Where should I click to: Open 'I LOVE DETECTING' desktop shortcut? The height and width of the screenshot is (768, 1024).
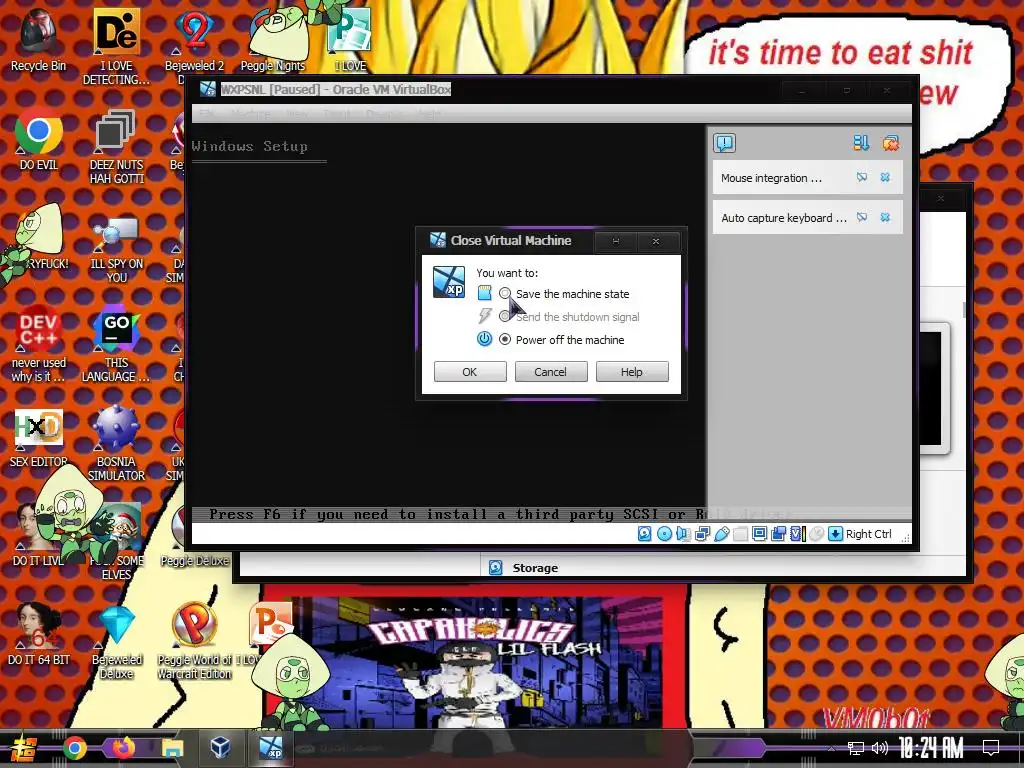pos(116,47)
